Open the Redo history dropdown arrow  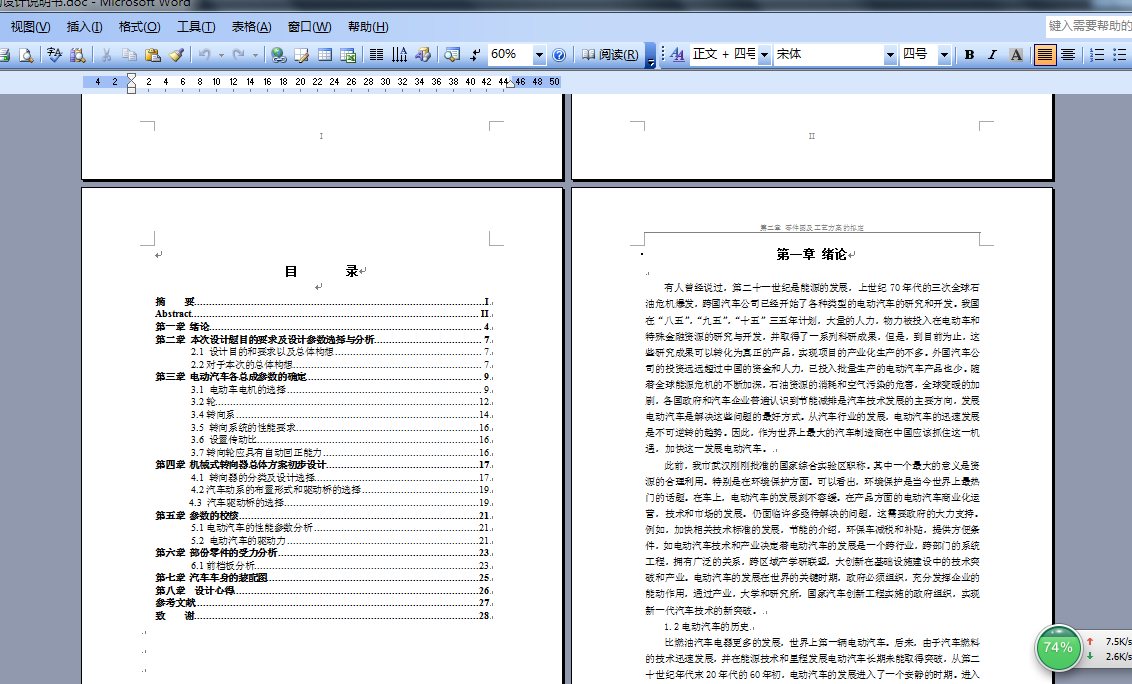[255, 55]
